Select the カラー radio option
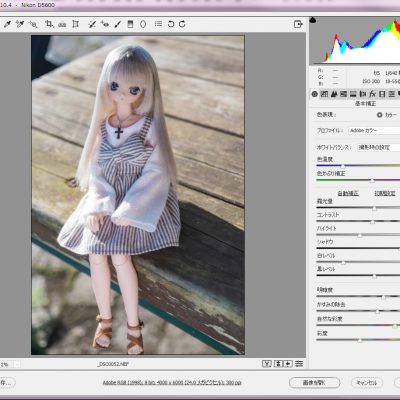The image size is (400, 400). 380,115
